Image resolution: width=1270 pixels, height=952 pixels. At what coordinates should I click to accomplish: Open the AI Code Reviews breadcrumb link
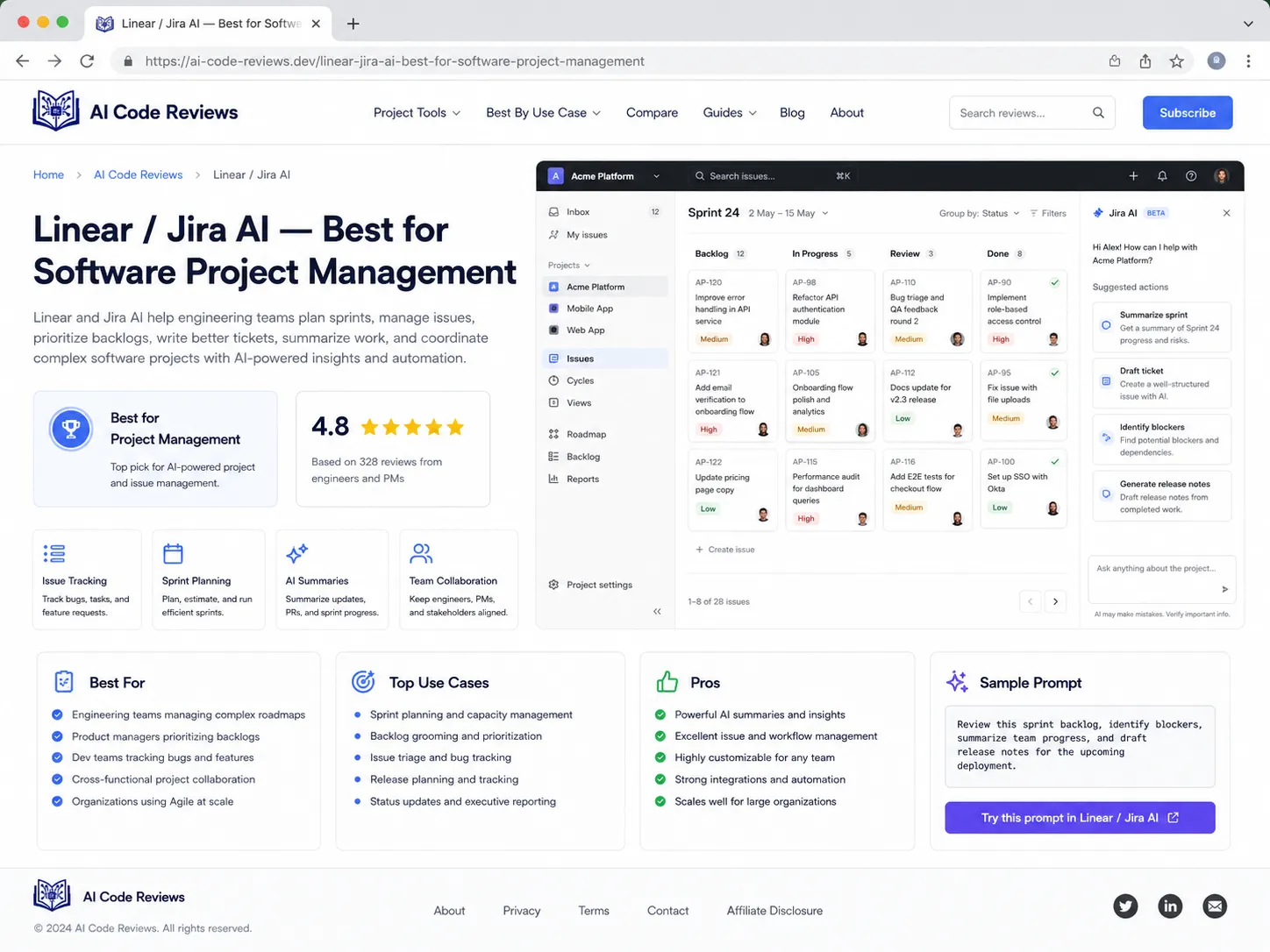tap(139, 174)
